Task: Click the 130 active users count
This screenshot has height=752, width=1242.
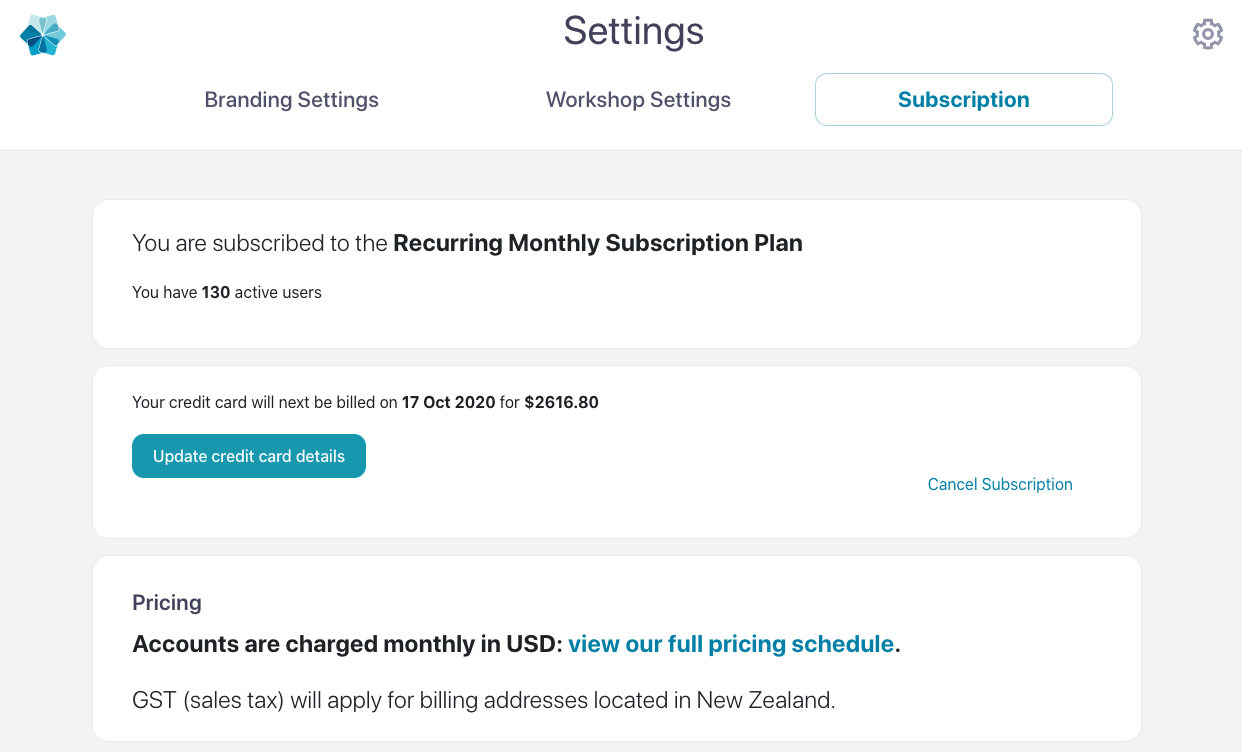Action: coord(216,293)
